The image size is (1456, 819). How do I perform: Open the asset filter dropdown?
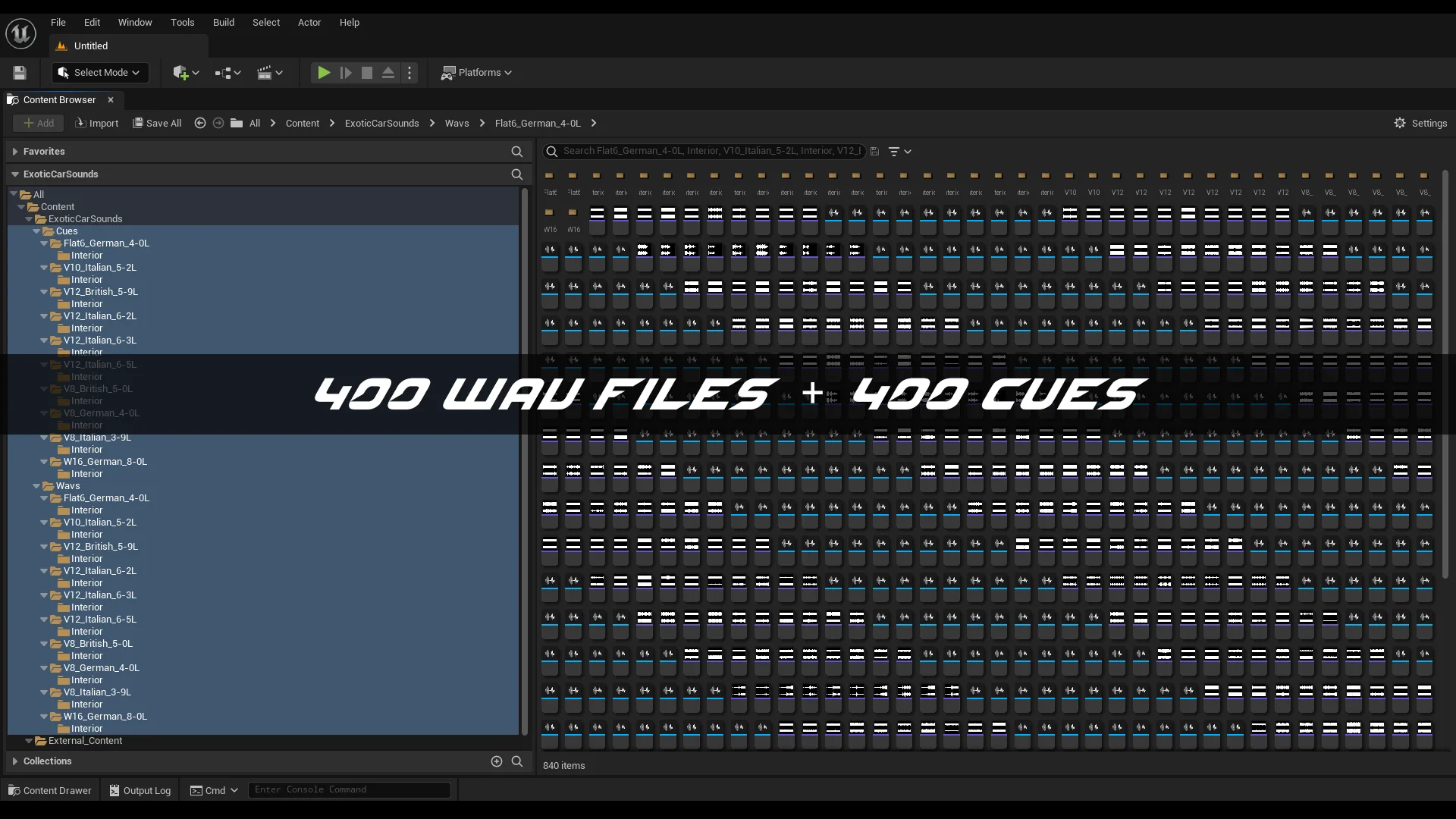[x=899, y=152]
